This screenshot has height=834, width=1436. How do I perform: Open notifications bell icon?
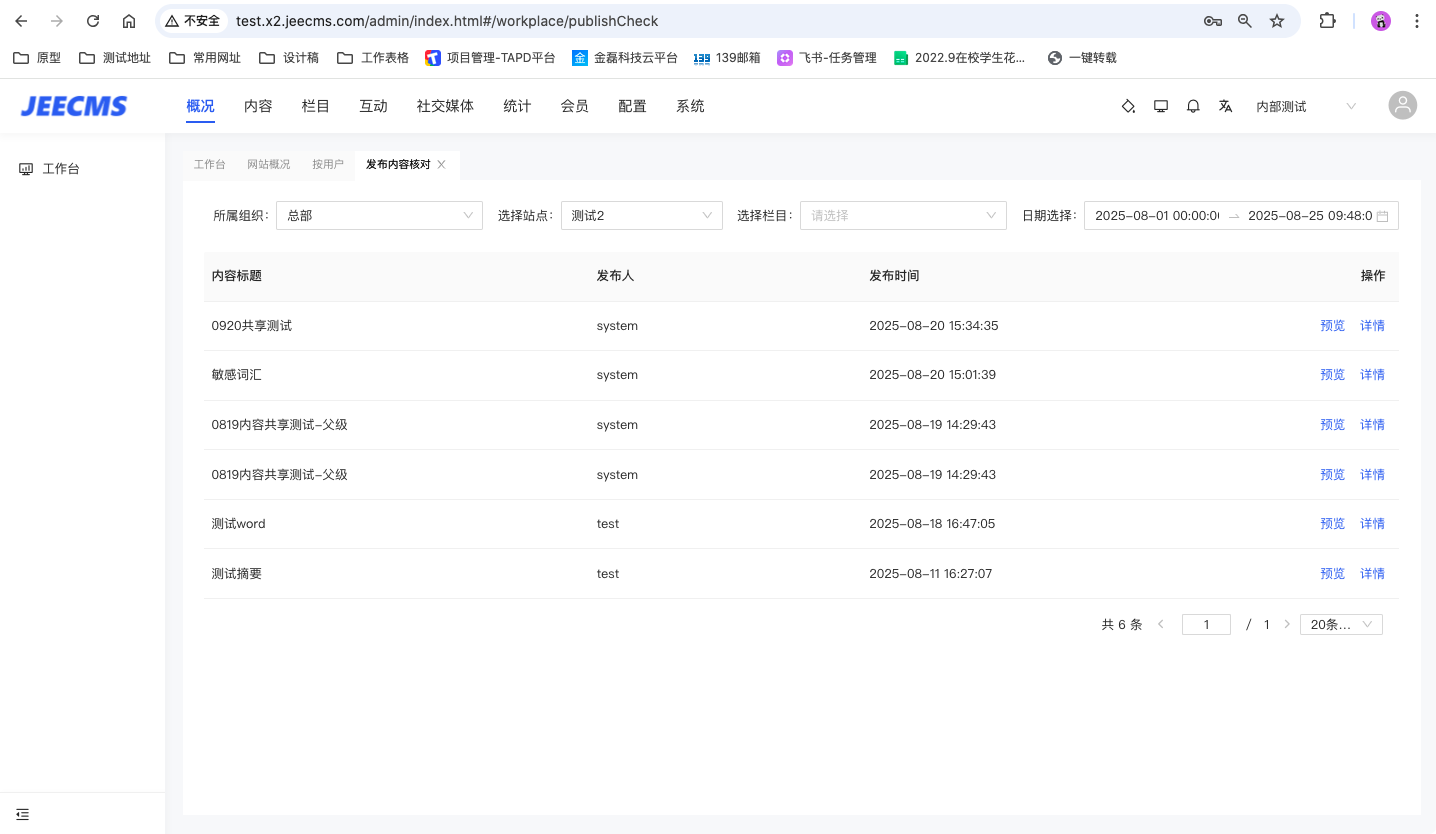click(x=1193, y=106)
